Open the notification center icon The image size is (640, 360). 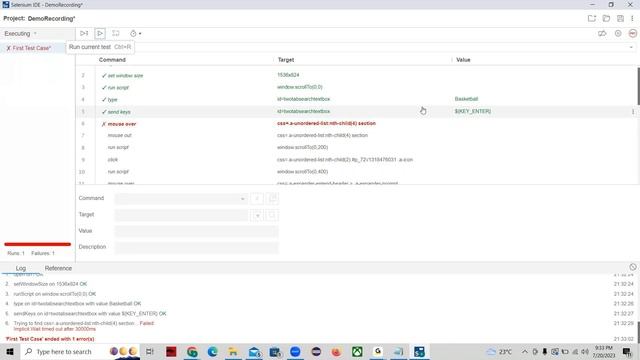click(x=627, y=351)
